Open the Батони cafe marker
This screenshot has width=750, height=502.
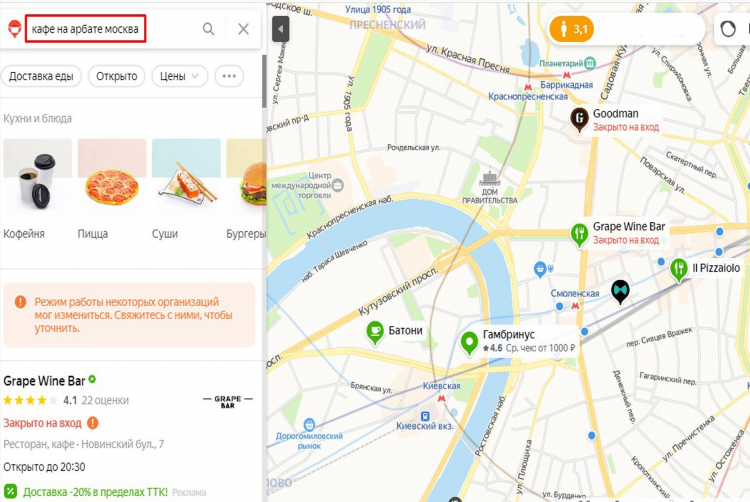coord(375,333)
